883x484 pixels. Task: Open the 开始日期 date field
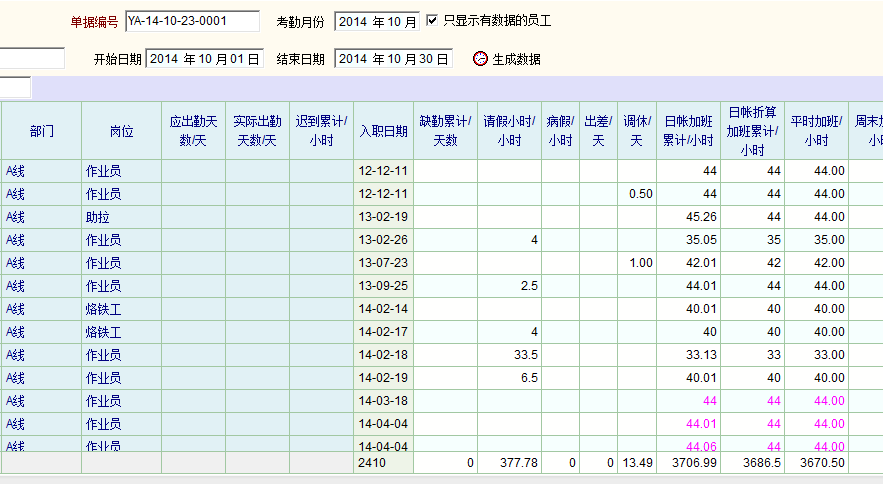(x=204, y=59)
